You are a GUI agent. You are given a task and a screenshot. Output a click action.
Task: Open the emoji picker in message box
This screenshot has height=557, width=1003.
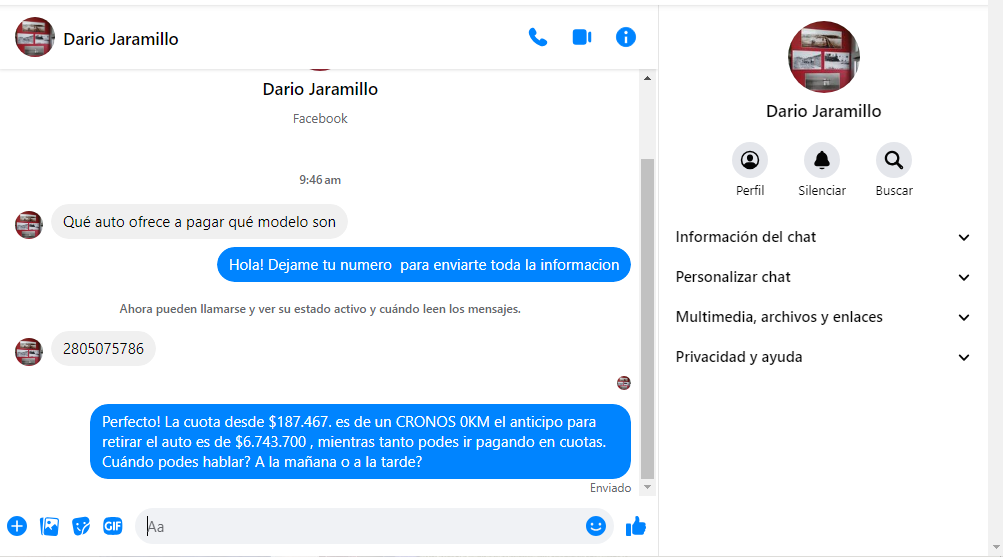[596, 526]
